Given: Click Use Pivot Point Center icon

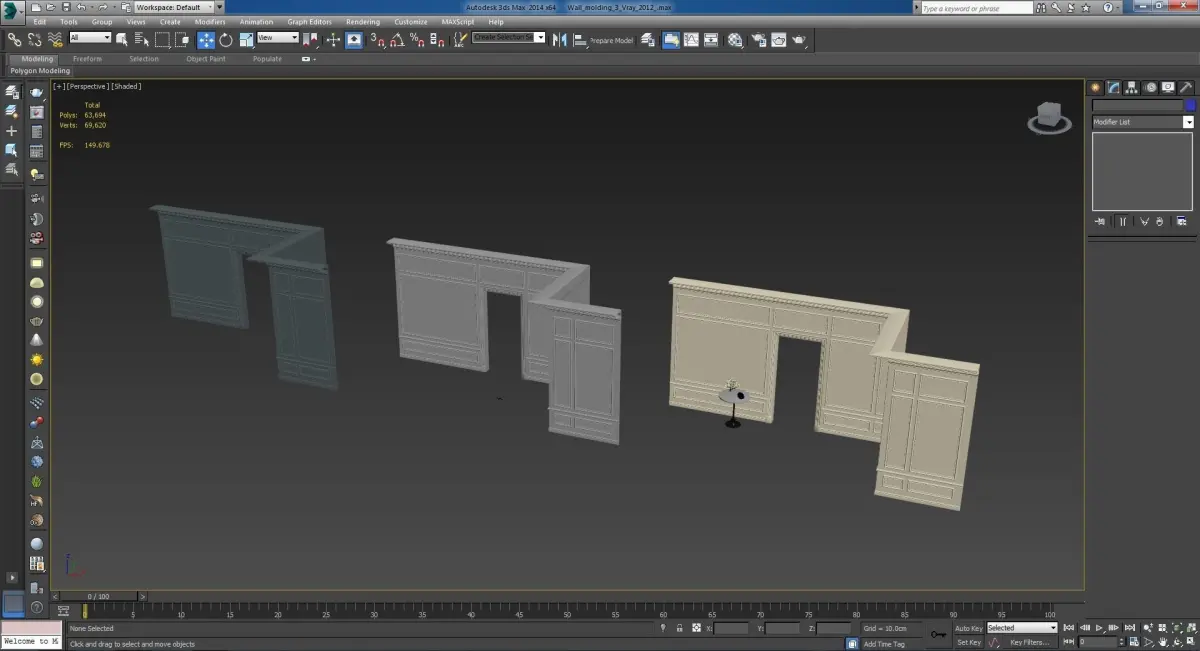Looking at the screenshot, I should pyautogui.click(x=310, y=40).
